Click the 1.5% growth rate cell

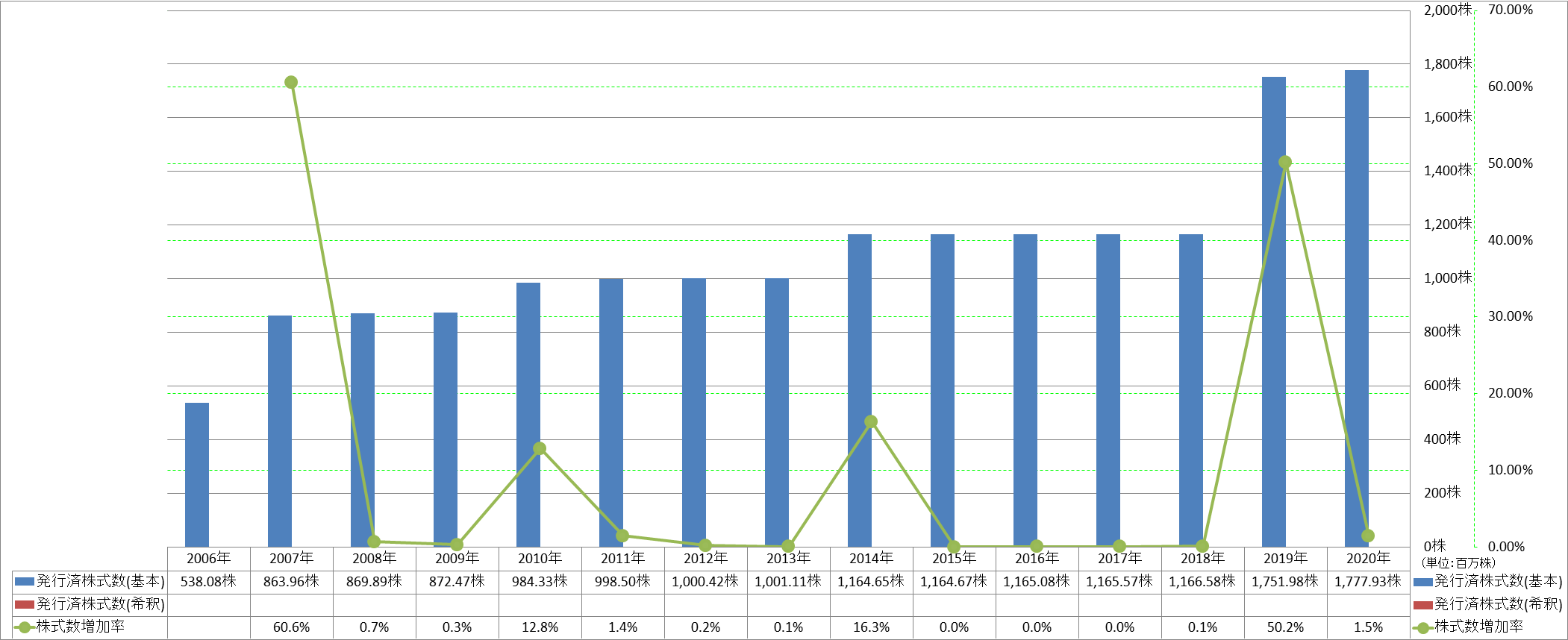[x=1368, y=627]
